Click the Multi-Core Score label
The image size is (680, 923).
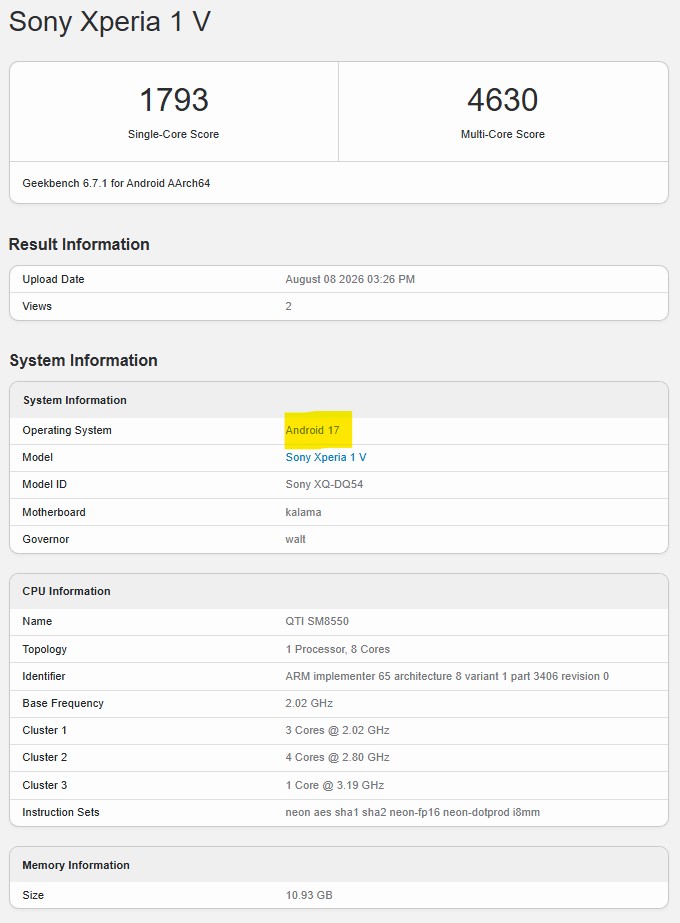[502, 134]
